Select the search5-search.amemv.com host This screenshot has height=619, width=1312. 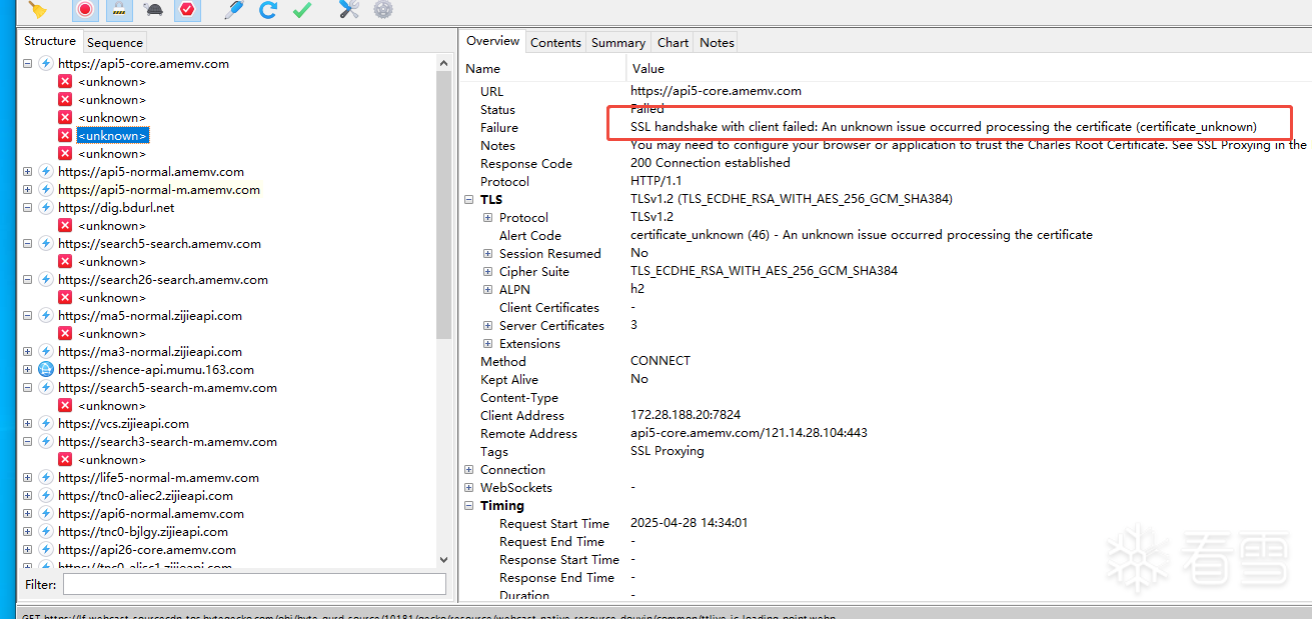(x=159, y=243)
